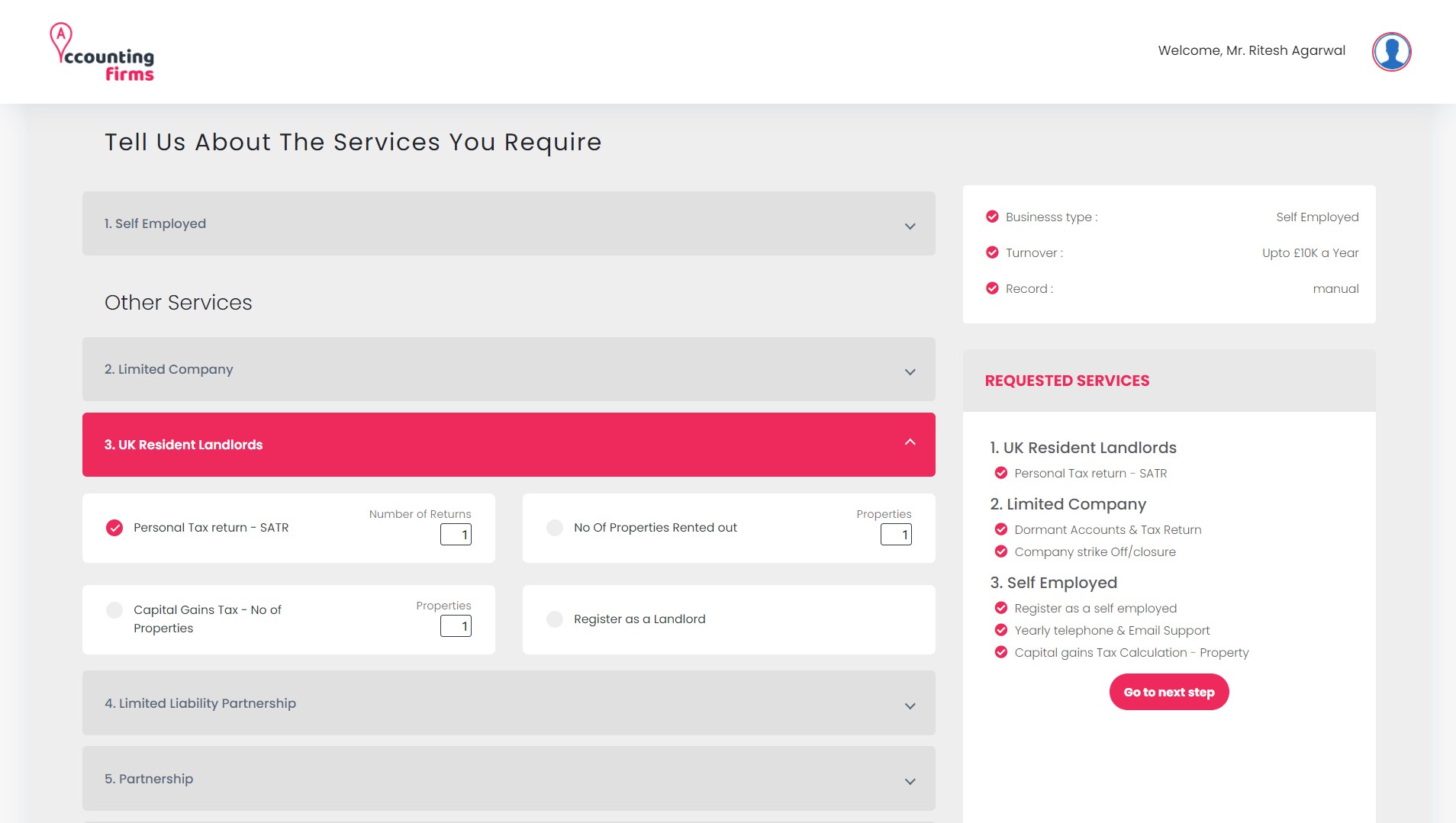Click the Dormant Accounts & Tax Return text

pos(1108,529)
